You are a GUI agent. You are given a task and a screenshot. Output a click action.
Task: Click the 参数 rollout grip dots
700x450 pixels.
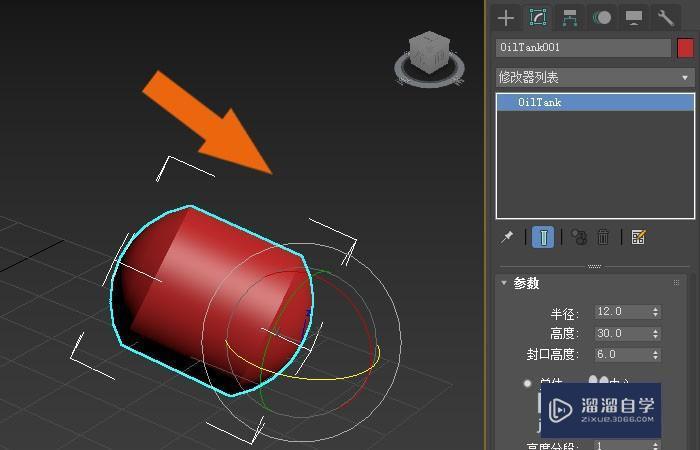pos(676,283)
